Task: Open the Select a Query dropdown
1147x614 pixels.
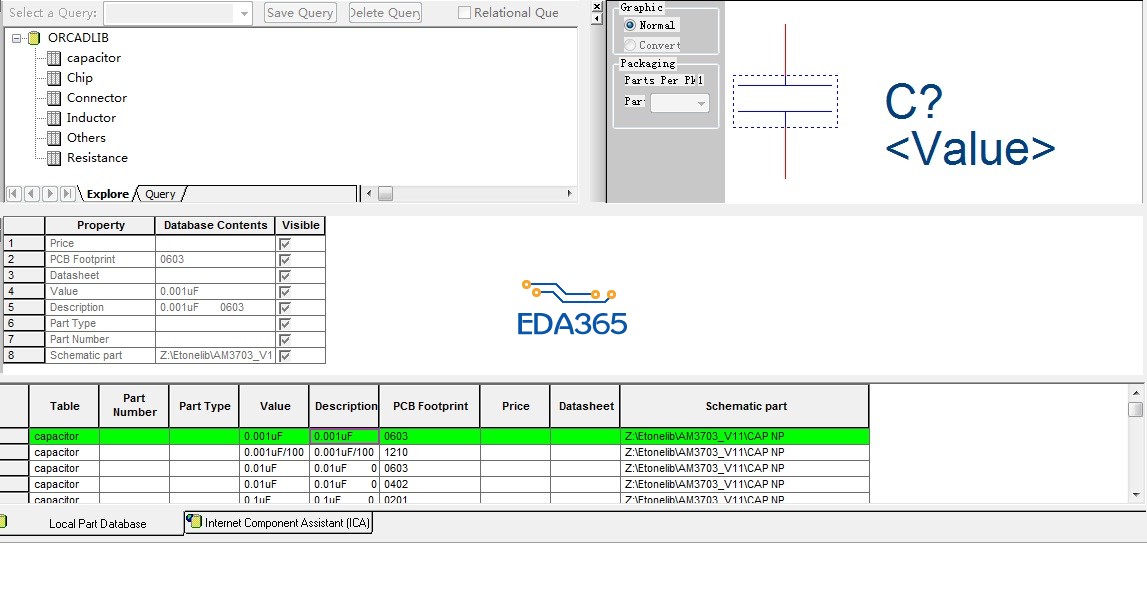Action: [x=244, y=13]
